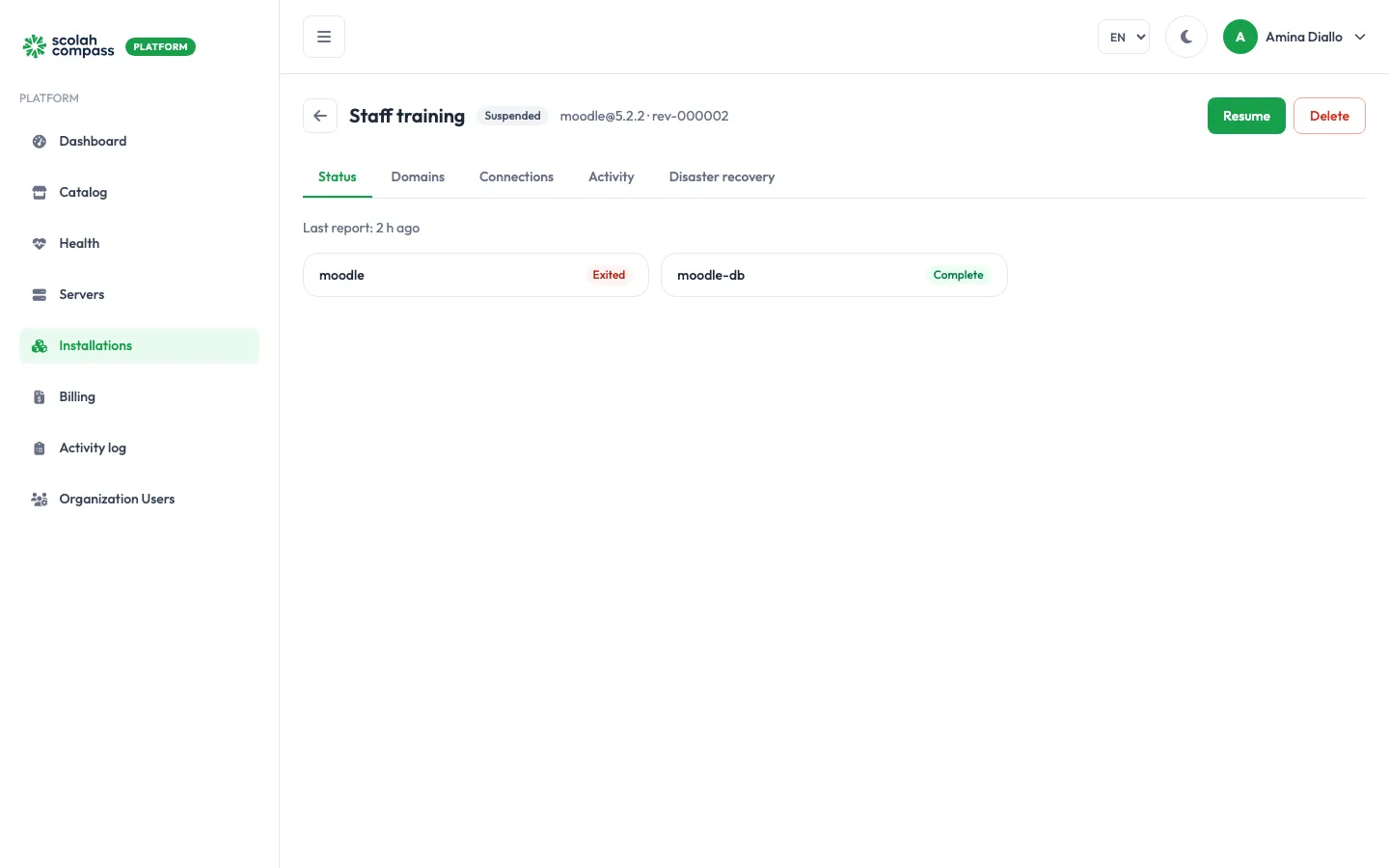The height and width of the screenshot is (868, 1389).
Task: Select Installations in the sidebar
Action: tap(139, 346)
